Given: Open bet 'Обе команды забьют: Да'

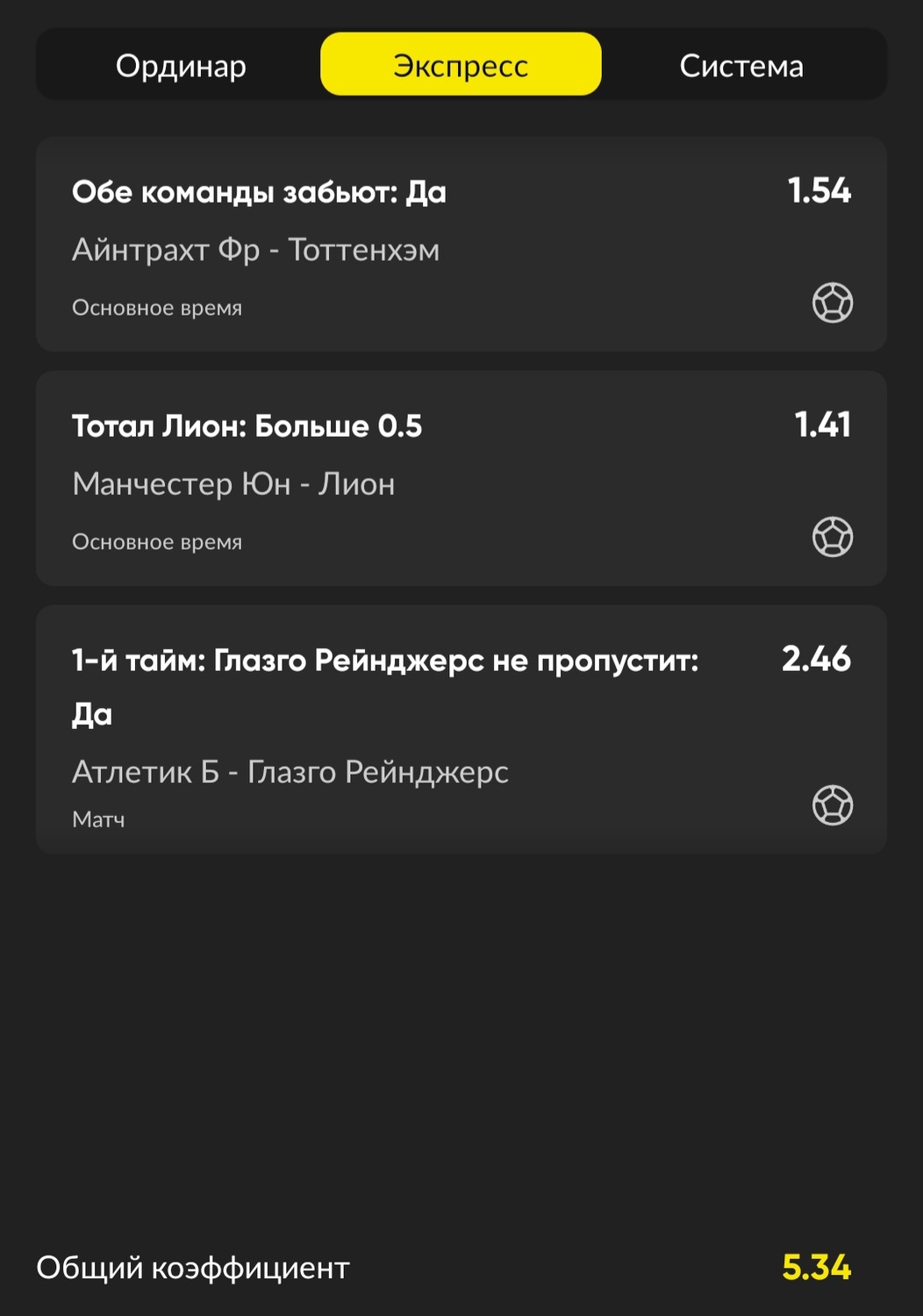Looking at the screenshot, I should tap(259, 192).
